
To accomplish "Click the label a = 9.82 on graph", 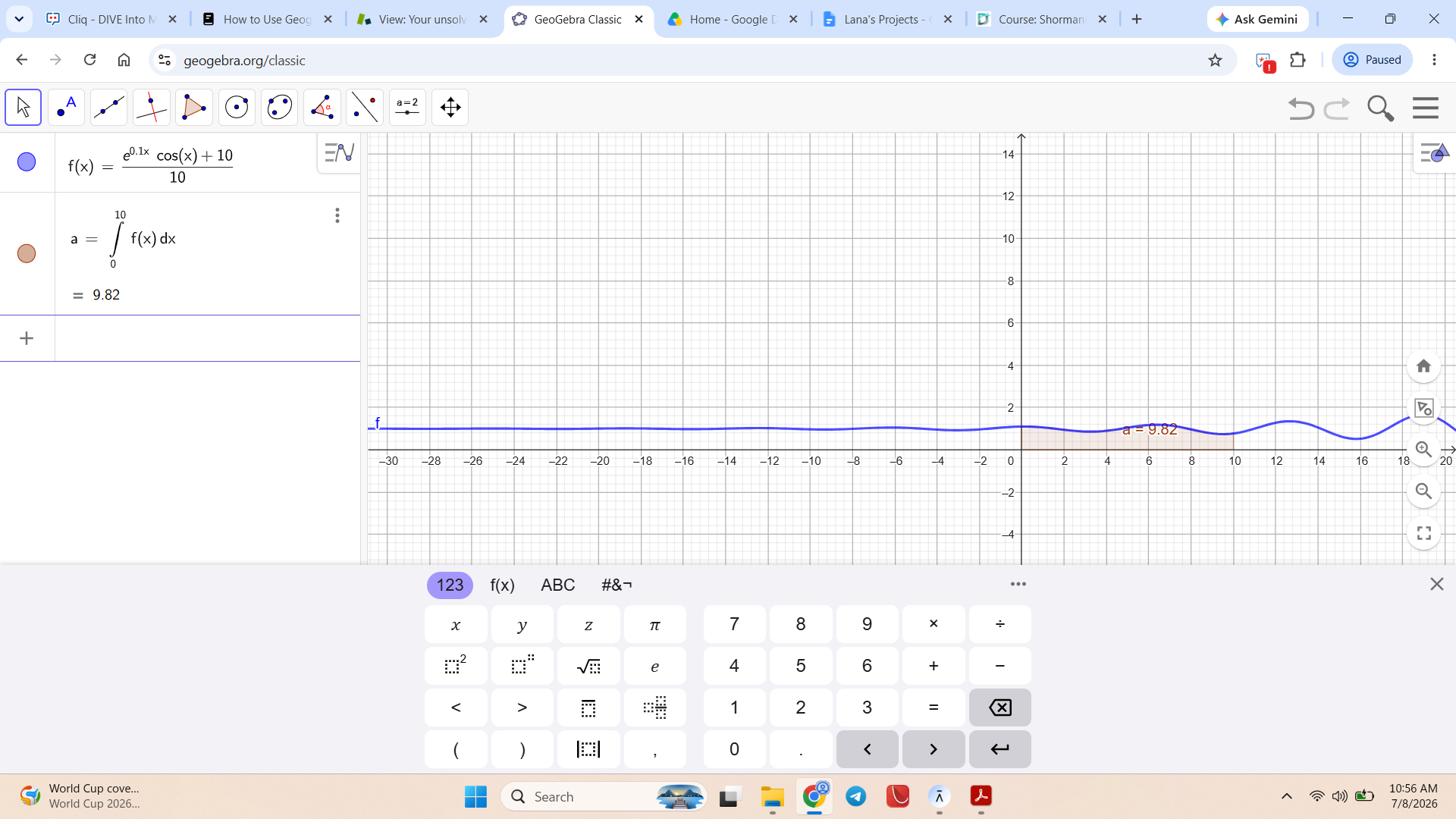I will [x=1150, y=430].
